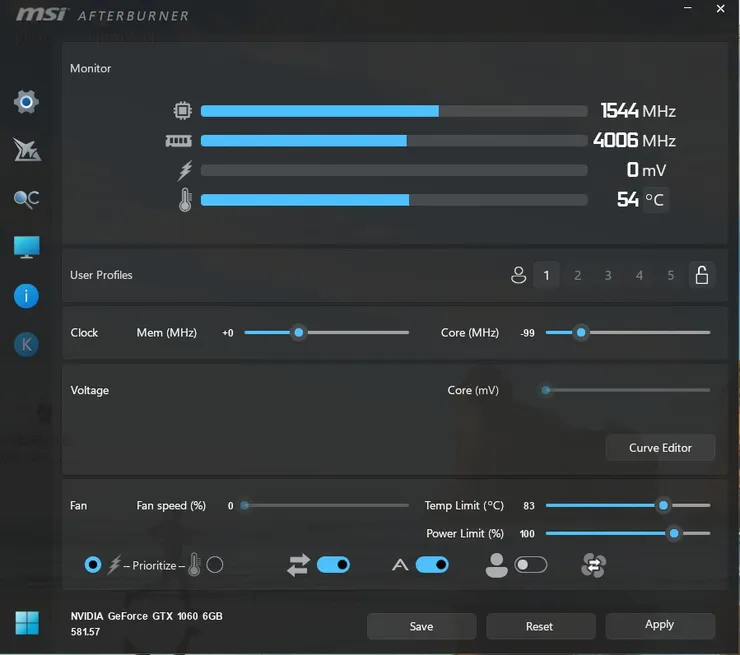Click the voltage lightning icon in Monitor
Screen dimensions: 740x655
[185, 170]
